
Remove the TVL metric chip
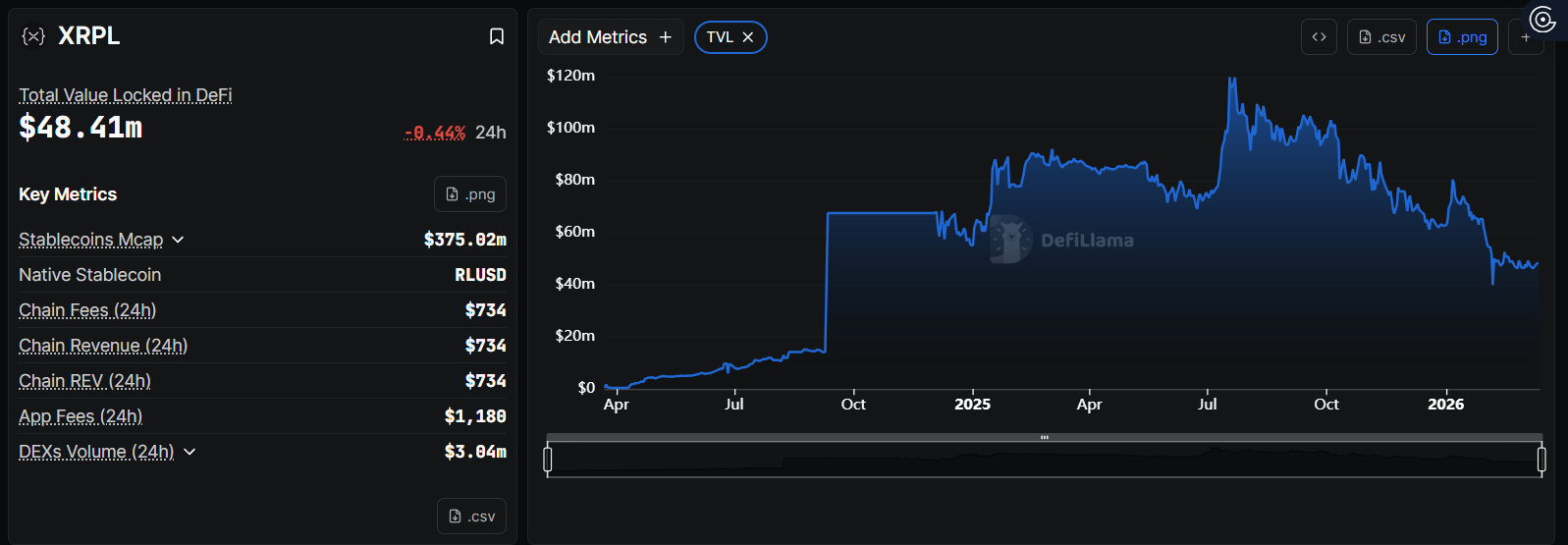(x=748, y=37)
